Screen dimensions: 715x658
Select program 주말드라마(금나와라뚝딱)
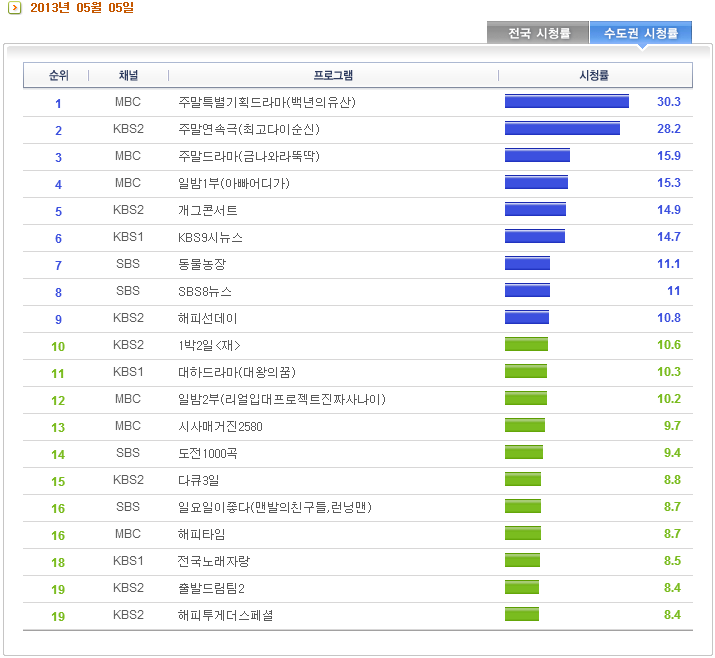249,156
